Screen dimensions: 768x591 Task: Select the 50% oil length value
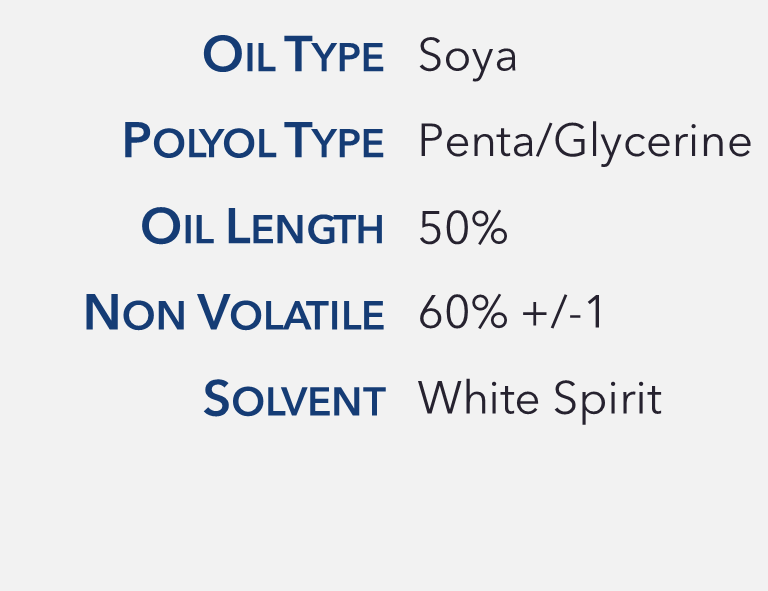click(463, 229)
